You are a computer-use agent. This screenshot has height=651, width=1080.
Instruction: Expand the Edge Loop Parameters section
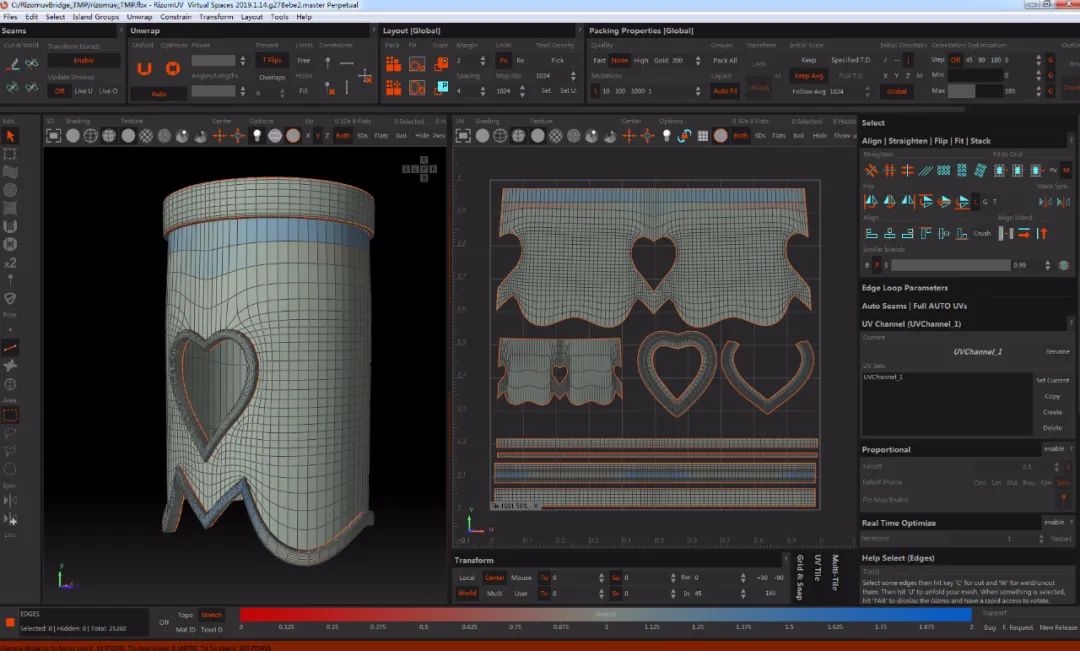[x=904, y=288]
